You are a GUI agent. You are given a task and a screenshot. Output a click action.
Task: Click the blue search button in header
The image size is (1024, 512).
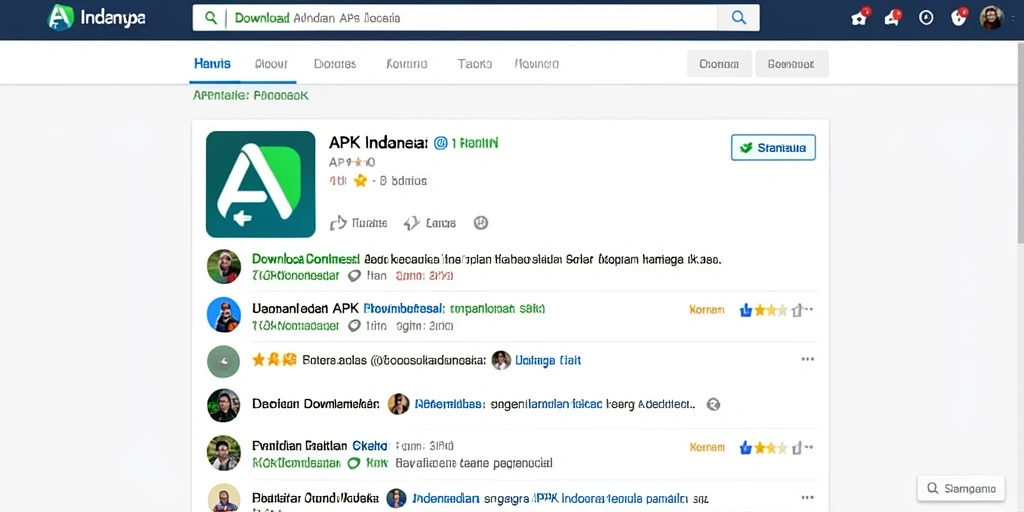tap(739, 18)
